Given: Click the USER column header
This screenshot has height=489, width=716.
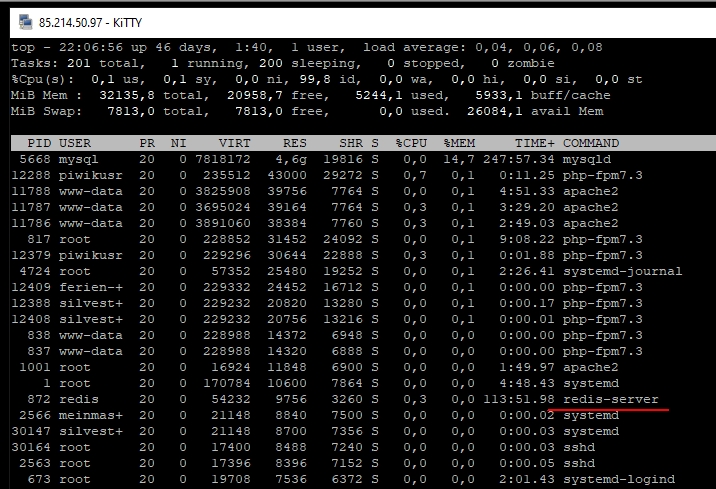Looking at the screenshot, I should [x=75, y=143].
